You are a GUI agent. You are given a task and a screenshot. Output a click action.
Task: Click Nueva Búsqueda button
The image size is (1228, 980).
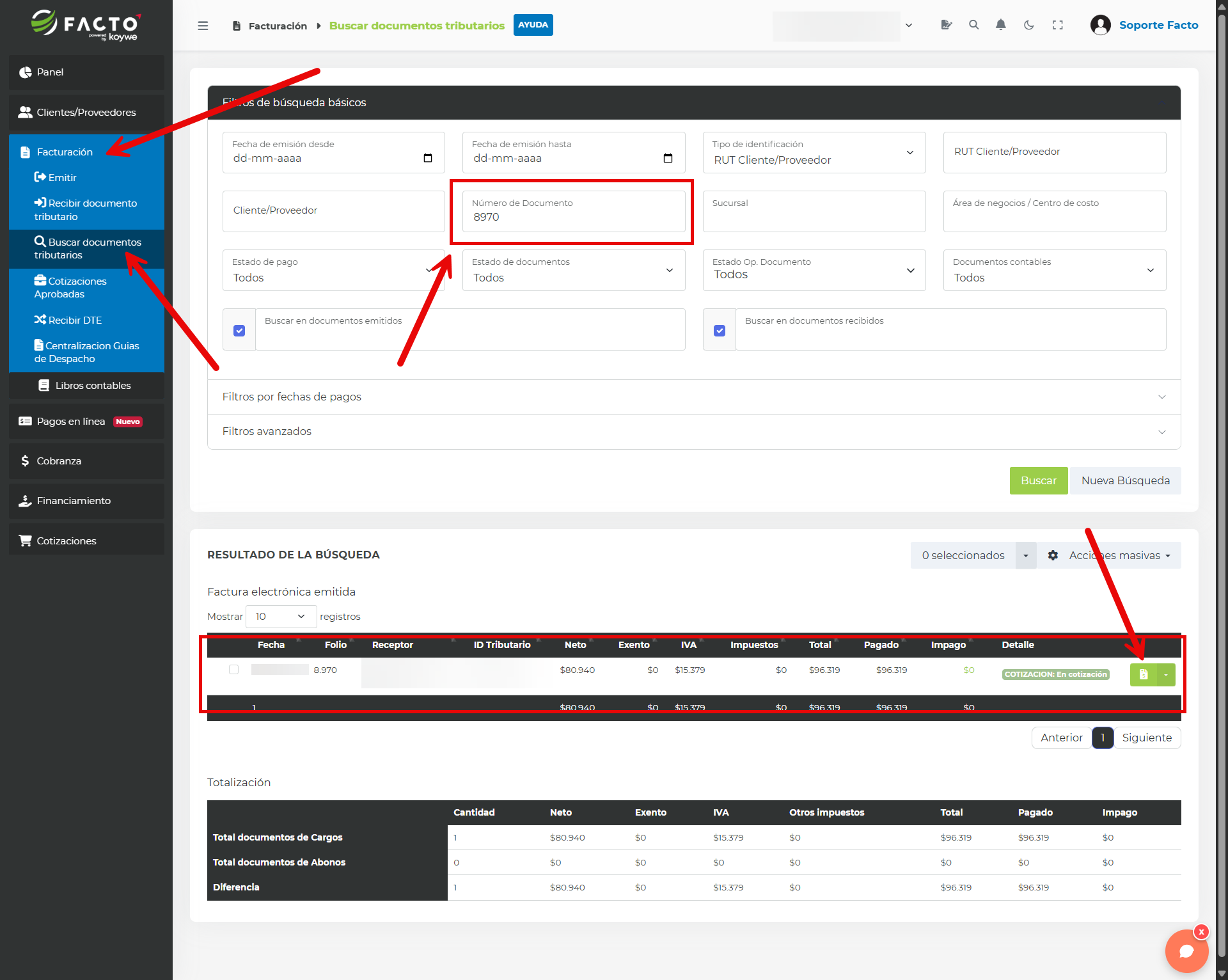[1125, 480]
